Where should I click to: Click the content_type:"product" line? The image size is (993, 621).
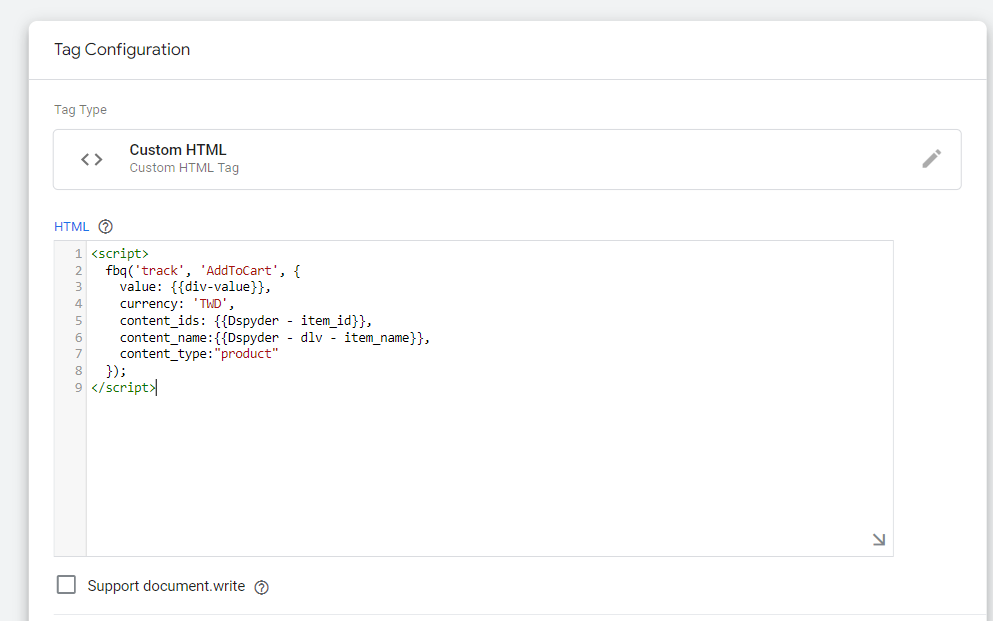(199, 354)
